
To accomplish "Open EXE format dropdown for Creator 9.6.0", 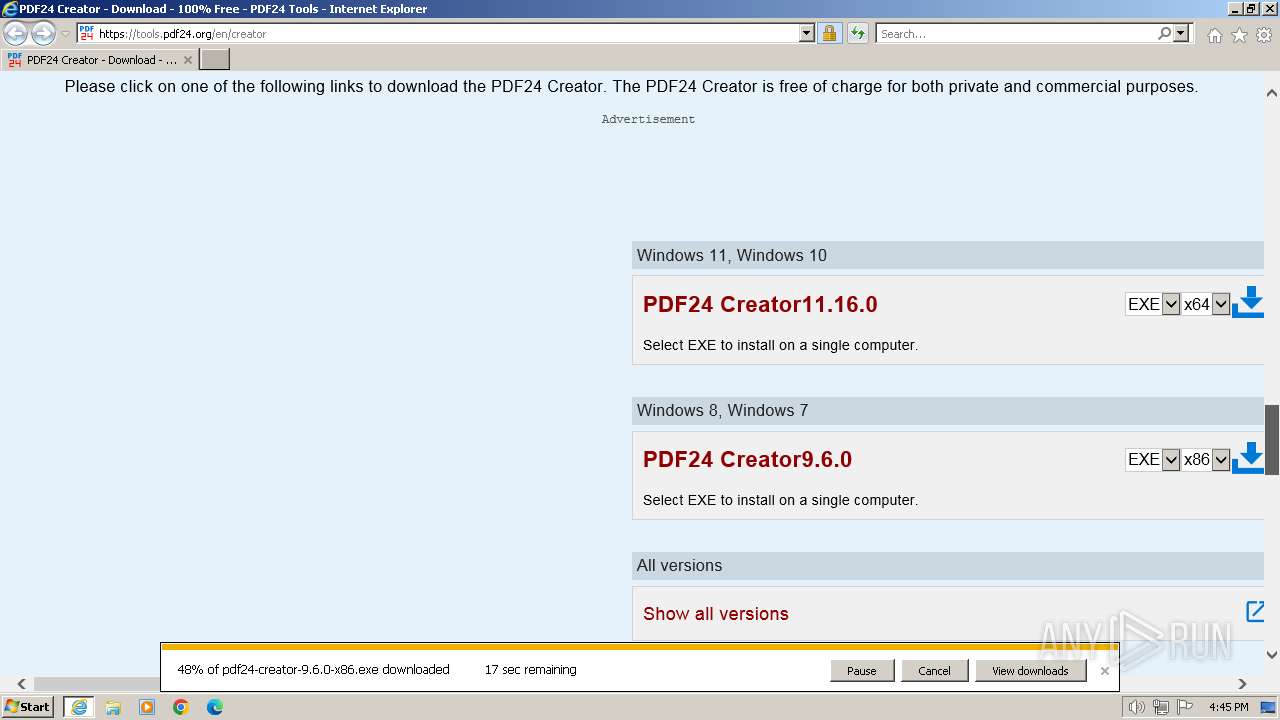I will pyautogui.click(x=1153, y=459).
